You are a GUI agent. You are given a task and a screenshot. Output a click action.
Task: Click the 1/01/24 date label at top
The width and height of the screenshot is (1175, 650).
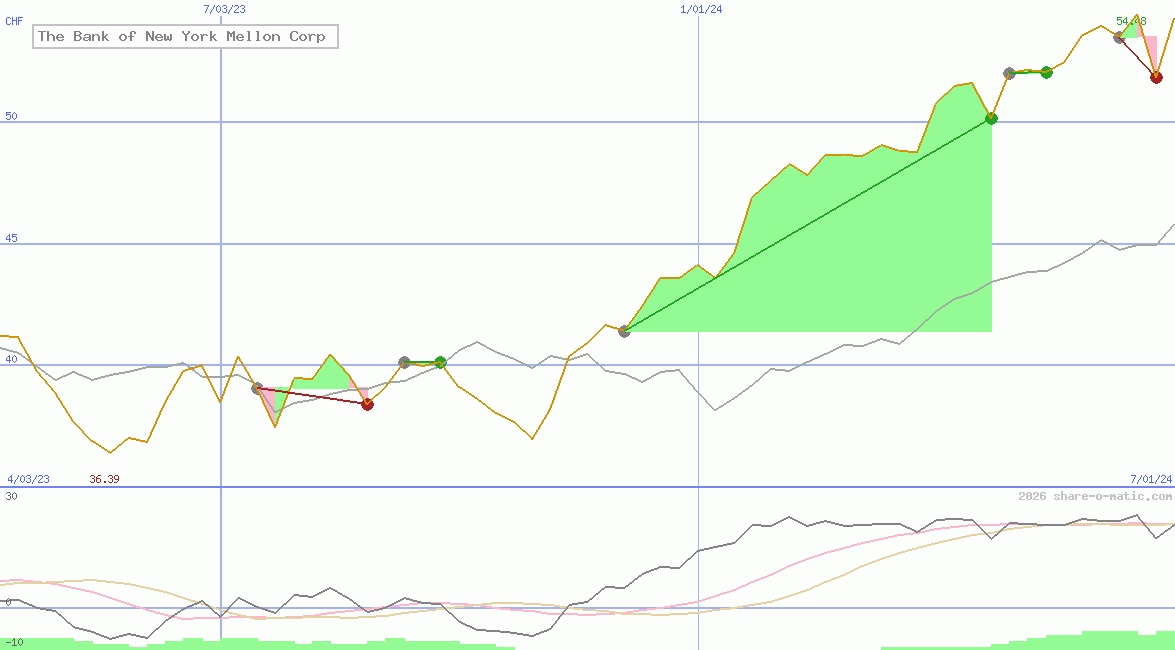pyautogui.click(x=701, y=9)
